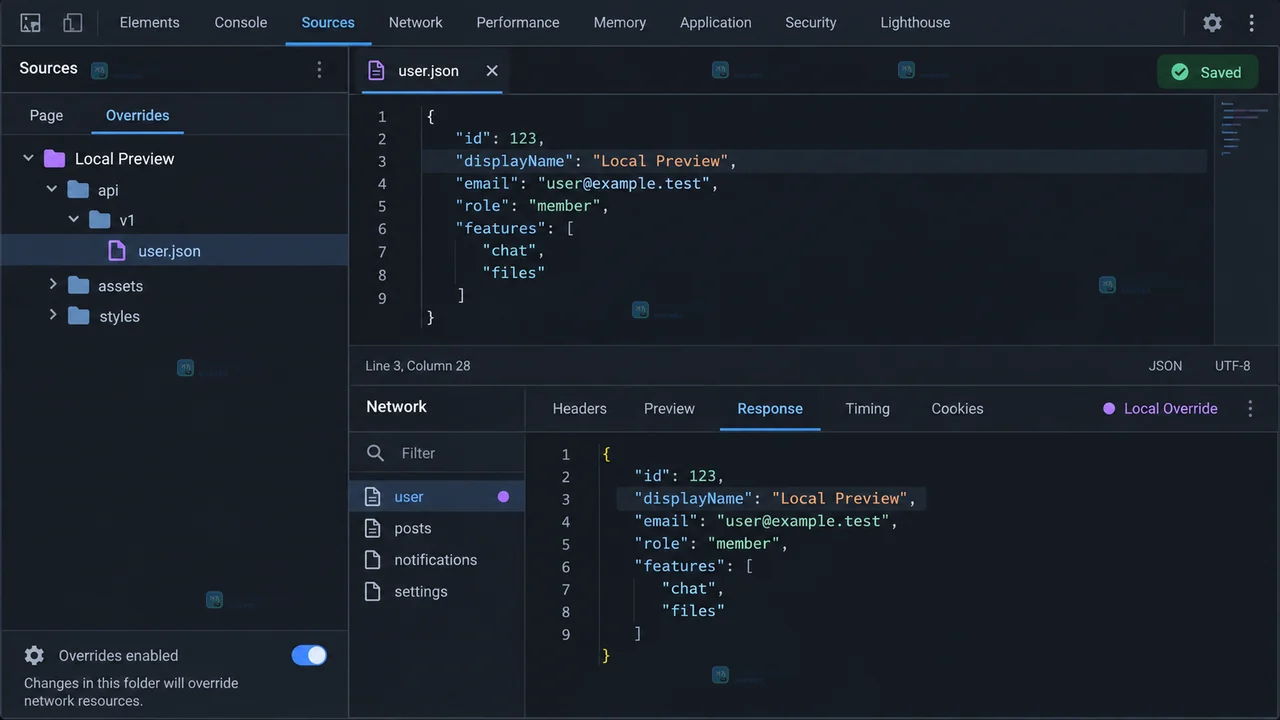Viewport: 1280px width, 720px height.
Task: Click the search icon in Network filter
Action: 375,453
